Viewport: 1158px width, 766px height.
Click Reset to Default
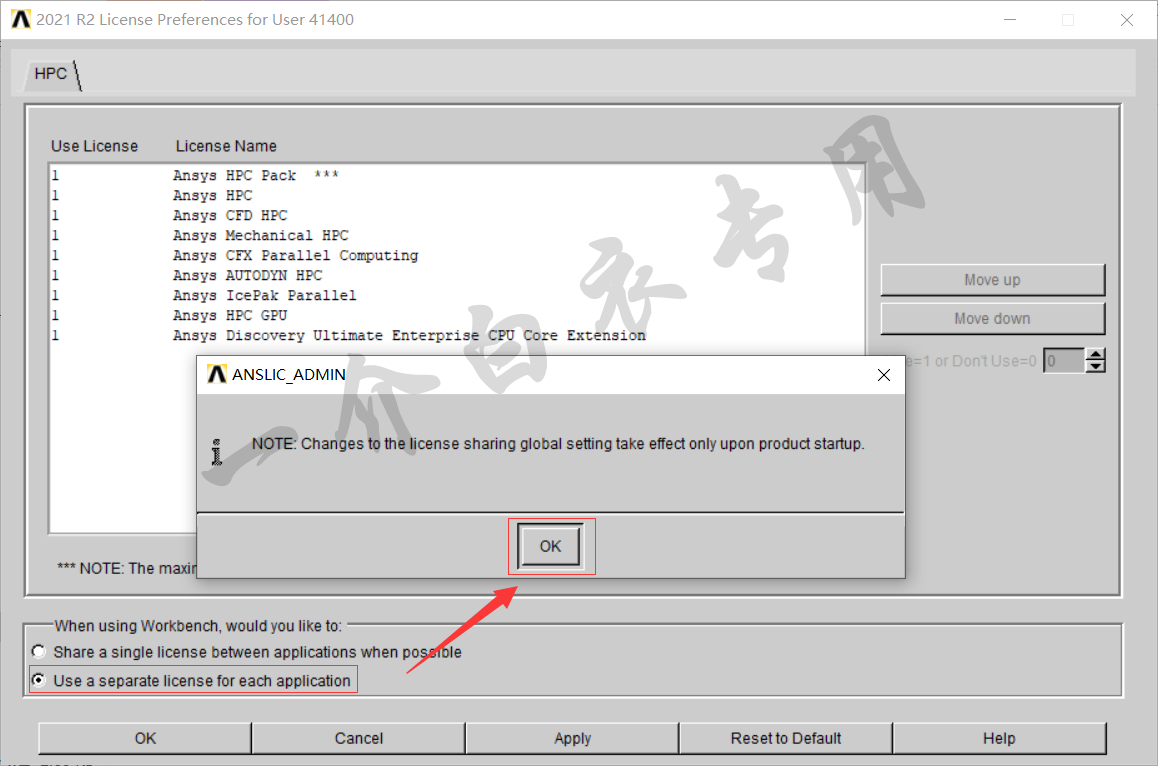(x=786, y=738)
